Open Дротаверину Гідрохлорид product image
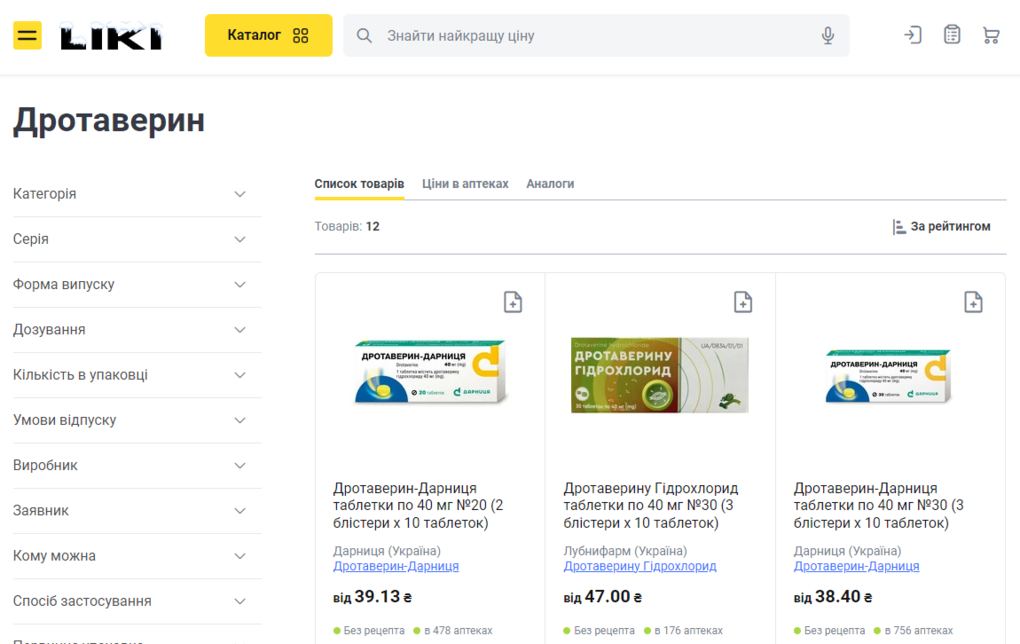 tap(659, 374)
